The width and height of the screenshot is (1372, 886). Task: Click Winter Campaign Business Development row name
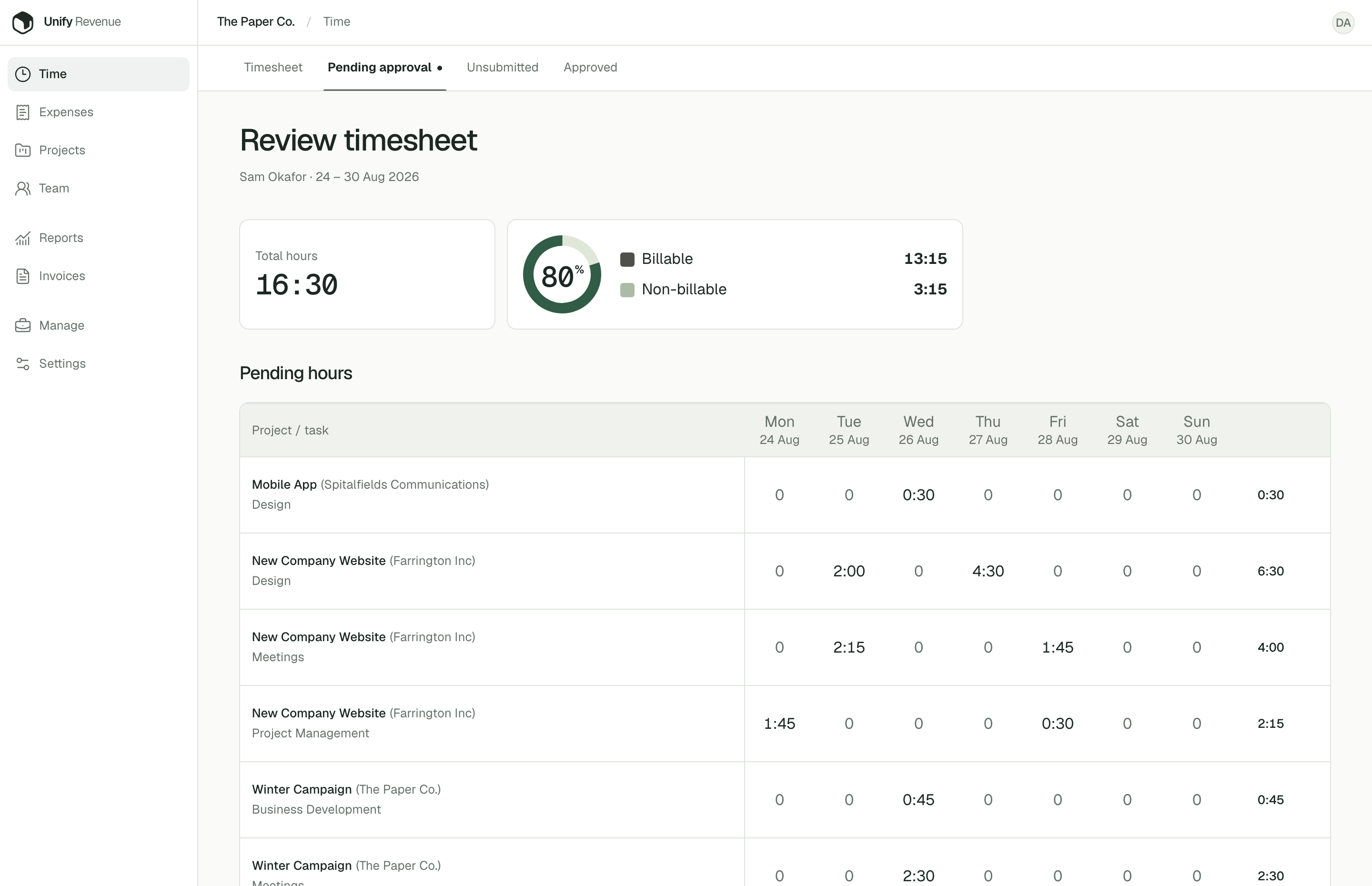(346, 800)
